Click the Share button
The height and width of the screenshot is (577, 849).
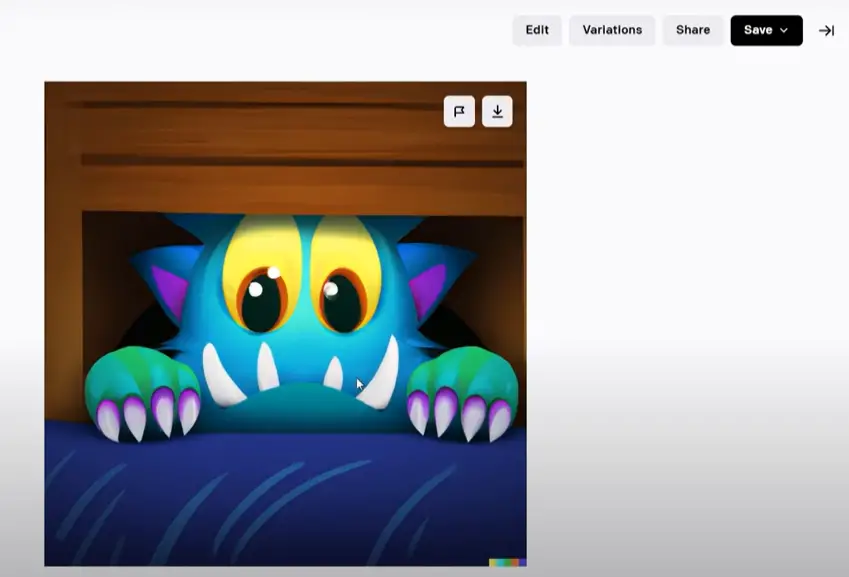click(693, 30)
